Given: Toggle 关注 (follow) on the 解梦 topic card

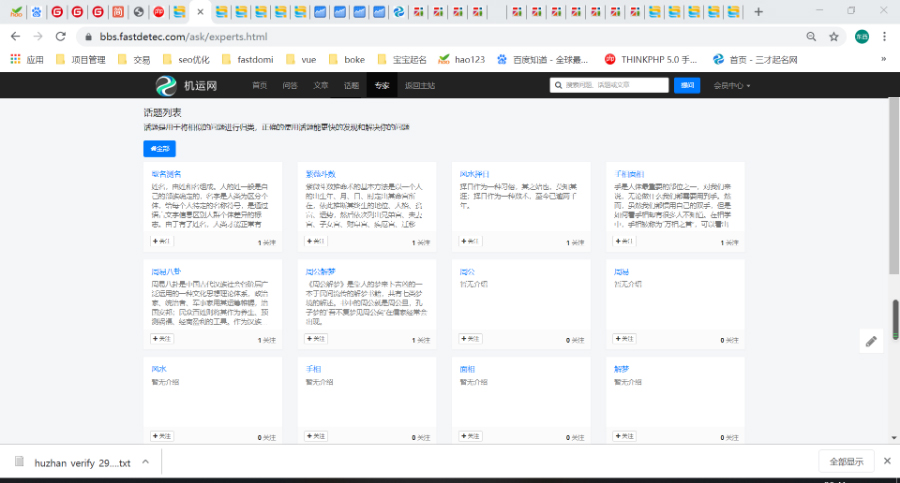Looking at the screenshot, I should [x=624, y=436].
